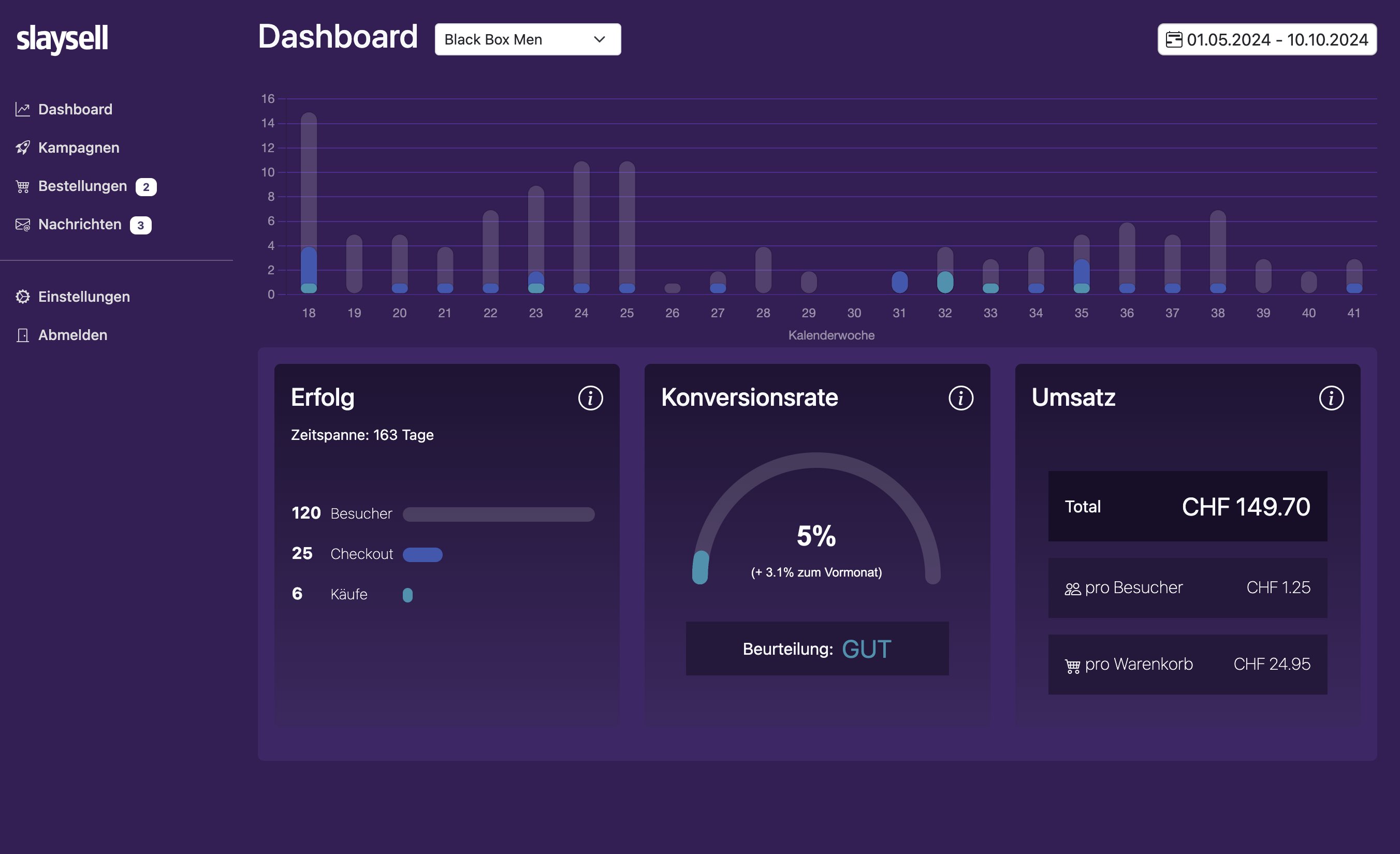Click the Nachrichten envelope icon
The height and width of the screenshot is (854, 1400).
click(23, 225)
